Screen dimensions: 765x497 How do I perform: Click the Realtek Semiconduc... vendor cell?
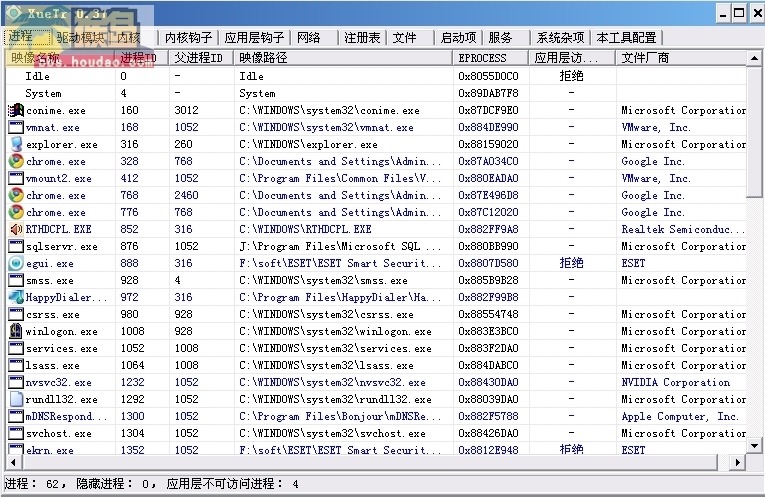click(683, 229)
